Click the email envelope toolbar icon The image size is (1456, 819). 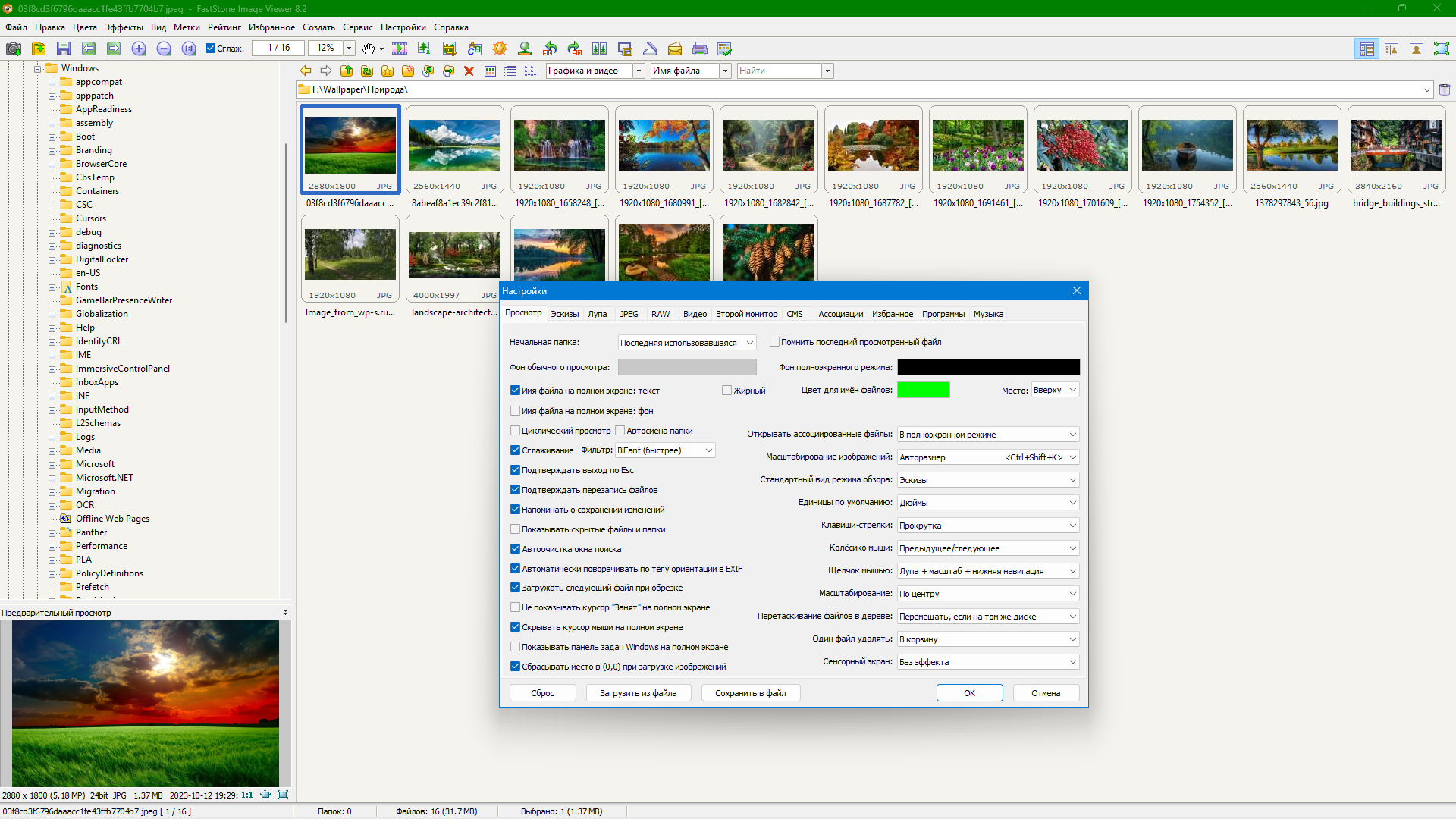(675, 49)
